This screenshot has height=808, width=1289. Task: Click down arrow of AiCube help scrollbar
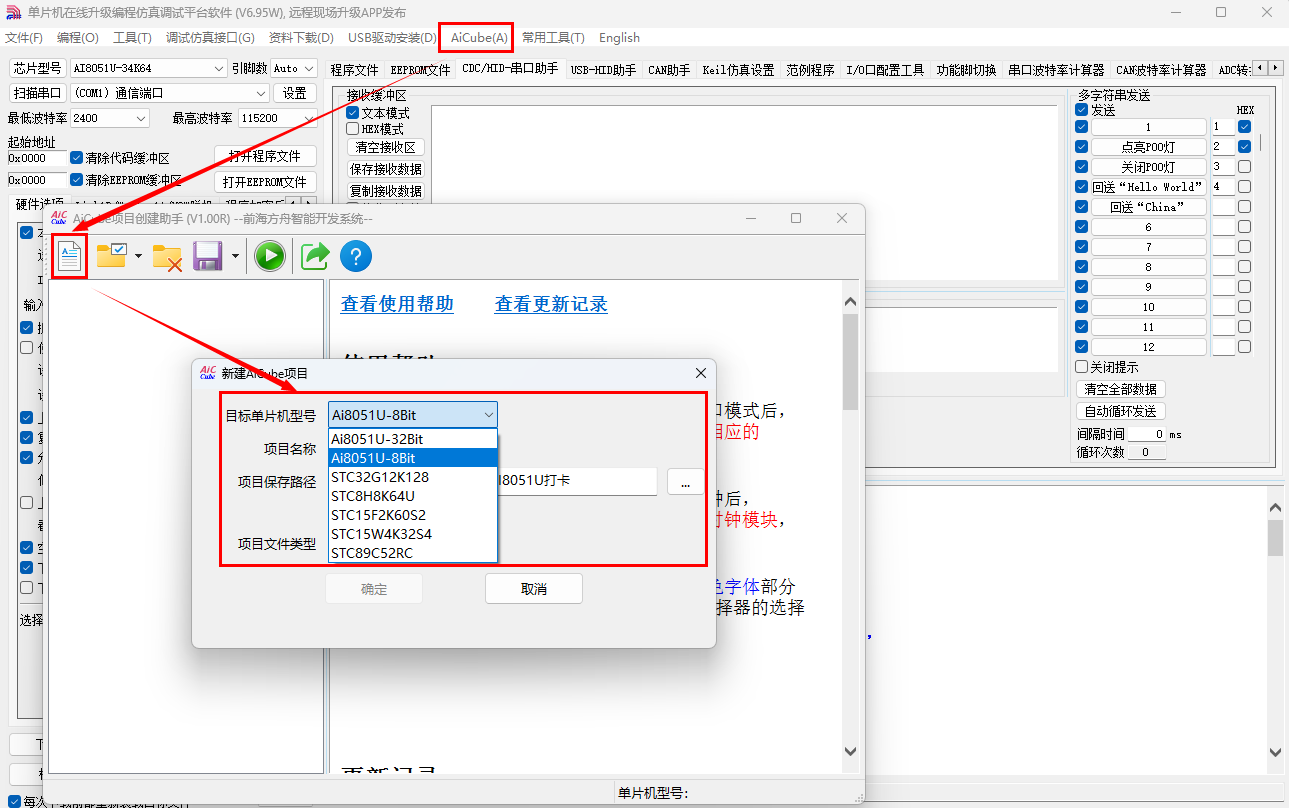(x=851, y=751)
